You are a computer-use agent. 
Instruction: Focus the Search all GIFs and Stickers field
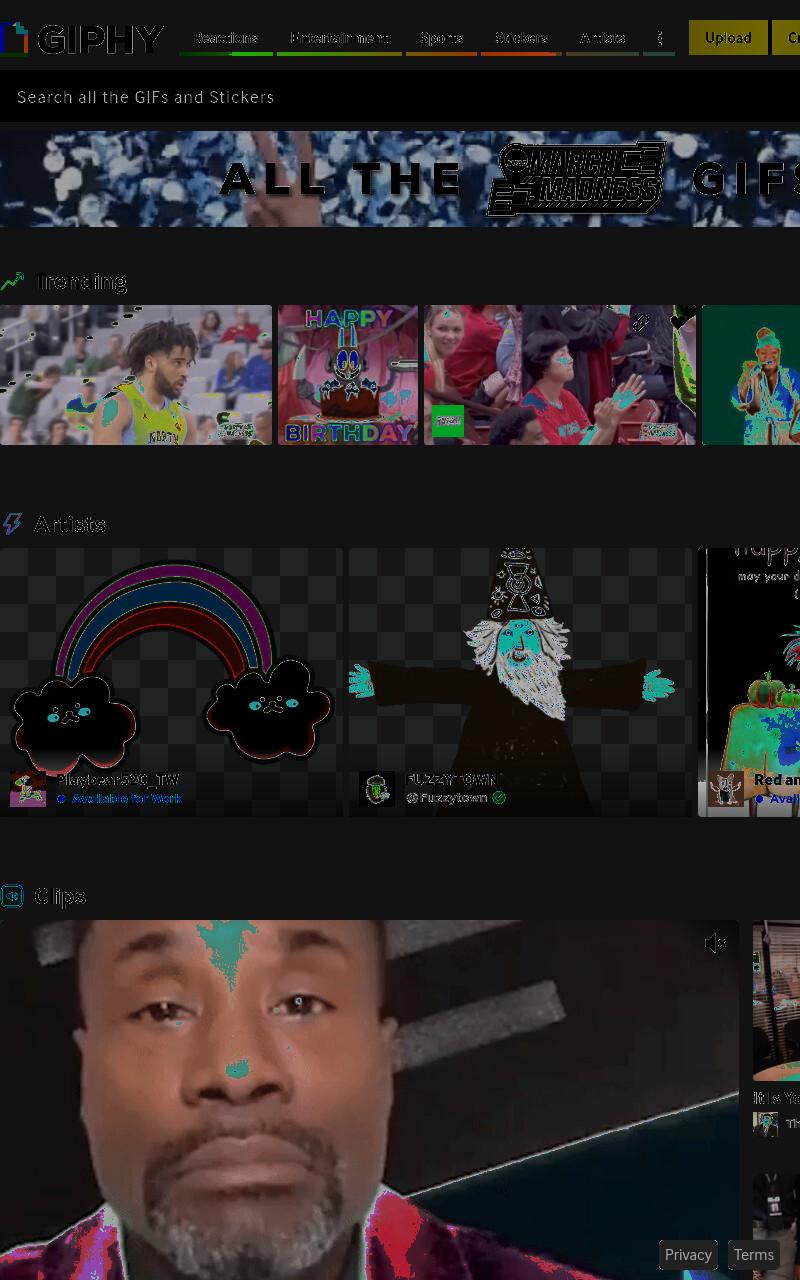(400, 97)
